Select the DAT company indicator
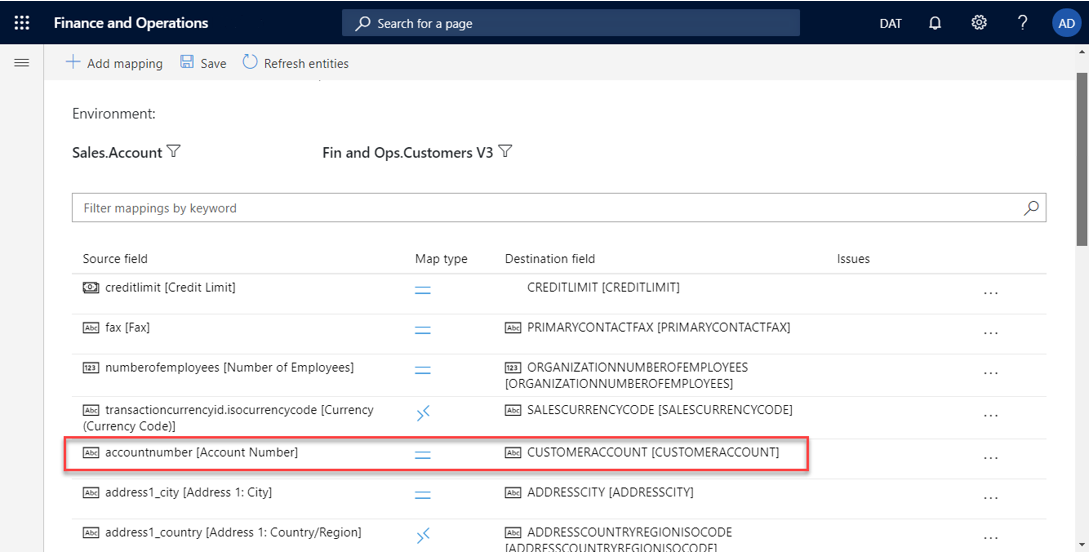The height and width of the screenshot is (552, 1089). coord(890,24)
